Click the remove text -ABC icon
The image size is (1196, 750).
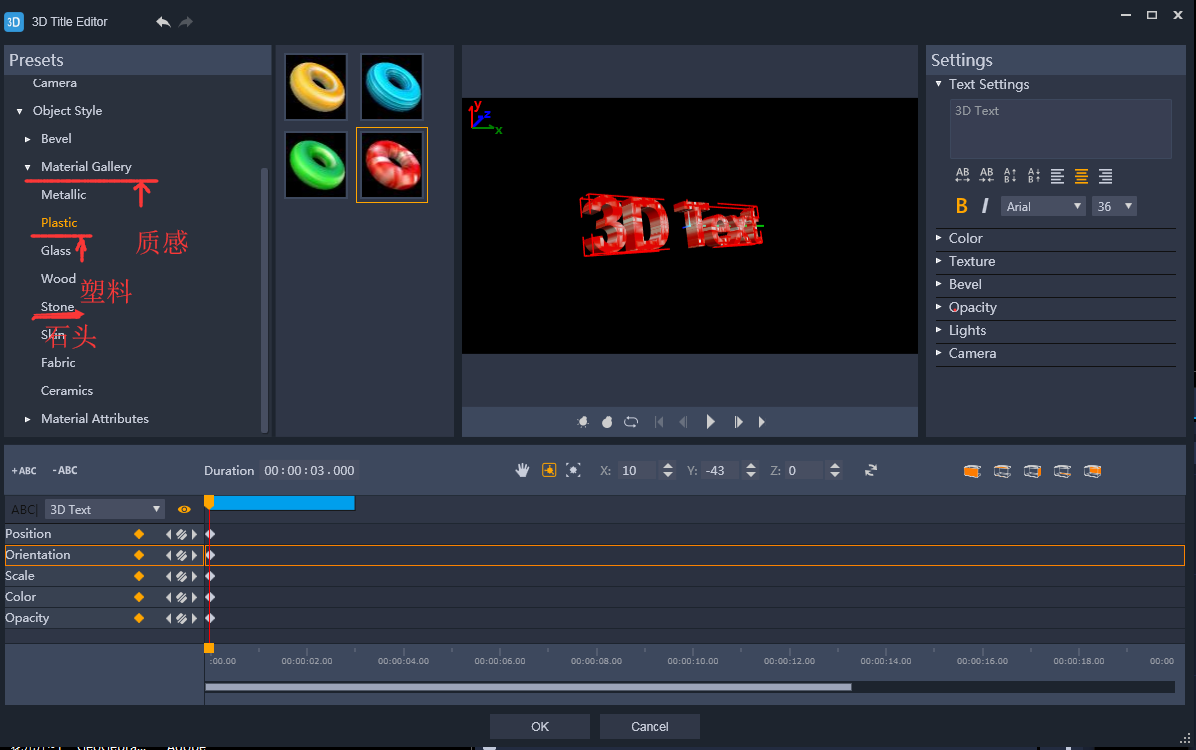click(65, 471)
